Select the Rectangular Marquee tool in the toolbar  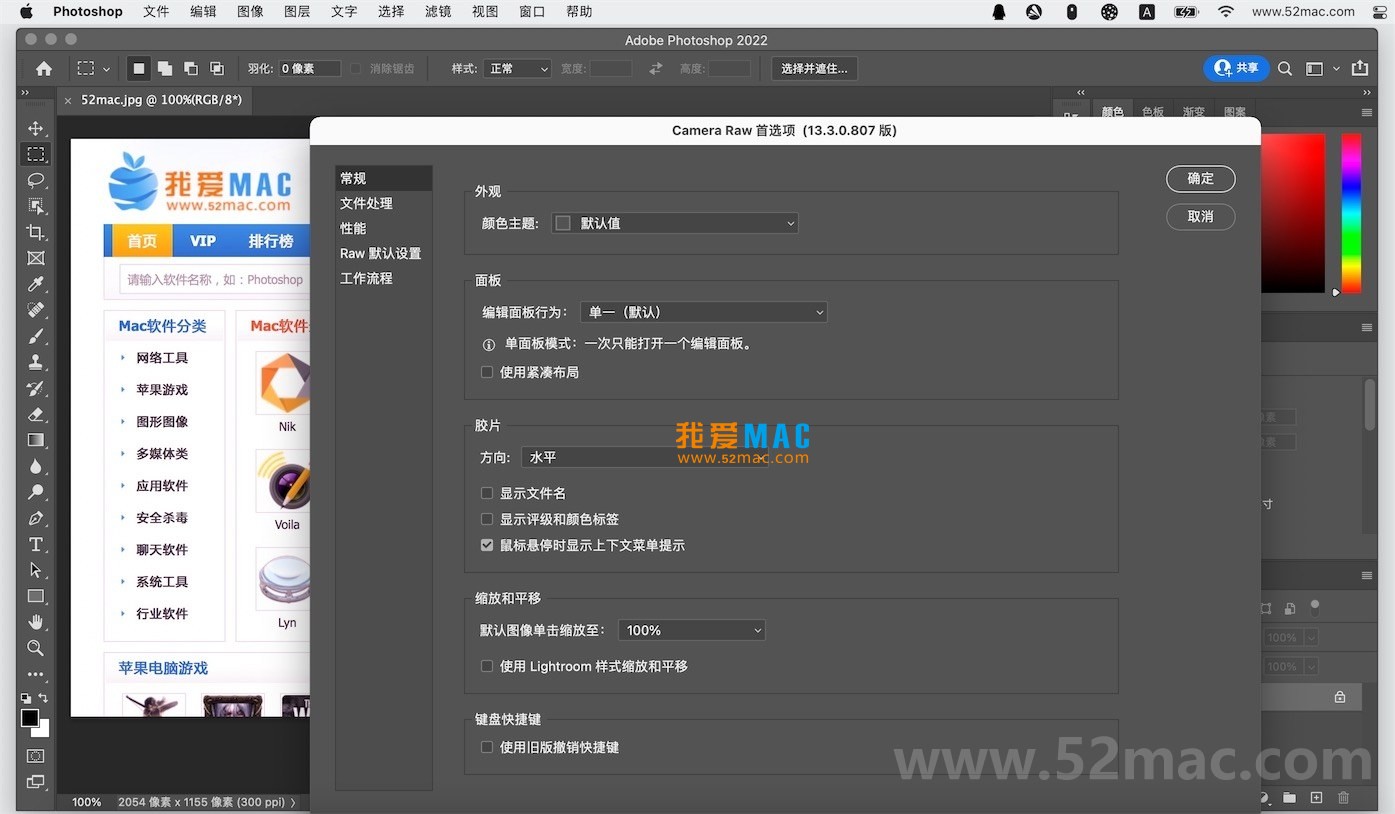pyautogui.click(x=36, y=154)
